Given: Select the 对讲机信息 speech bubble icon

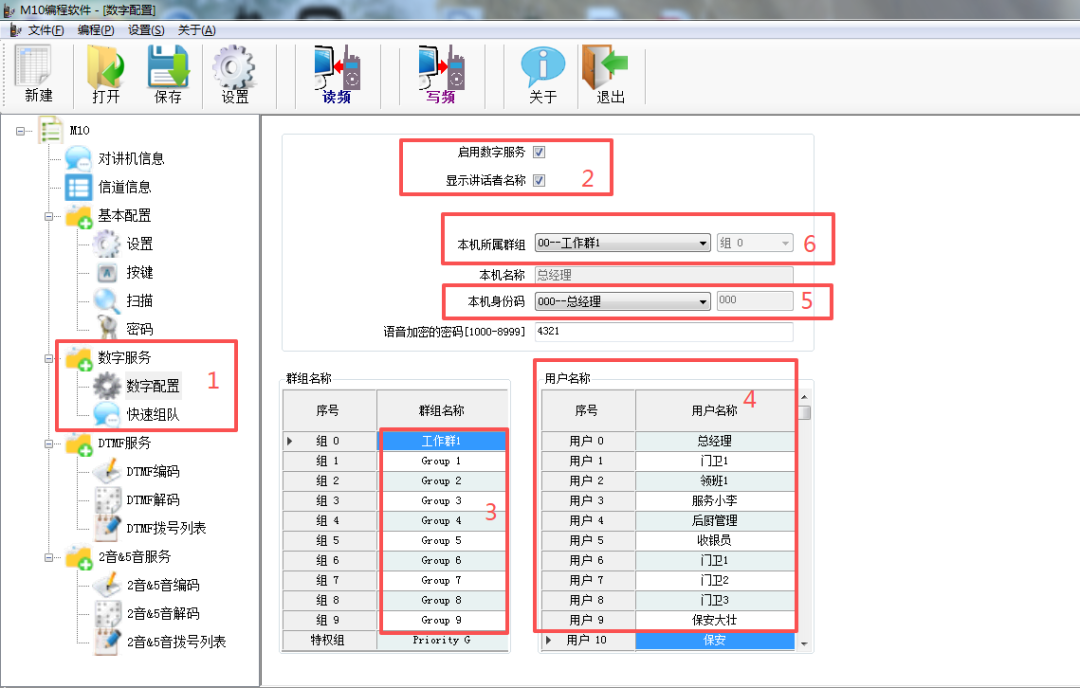Looking at the screenshot, I should pyautogui.click(x=78, y=158).
